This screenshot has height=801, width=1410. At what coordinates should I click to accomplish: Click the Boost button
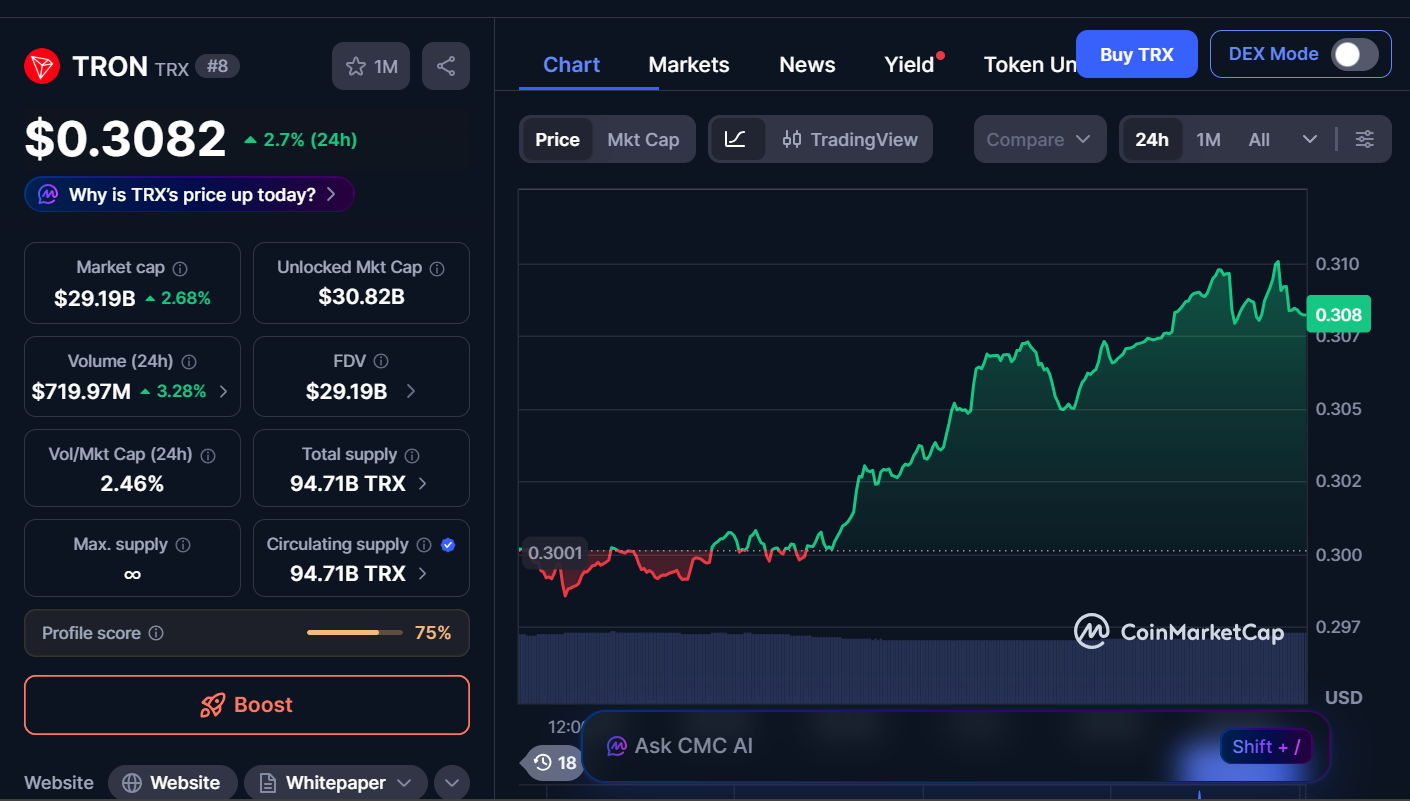pyautogui.click(x=246, y=705)
